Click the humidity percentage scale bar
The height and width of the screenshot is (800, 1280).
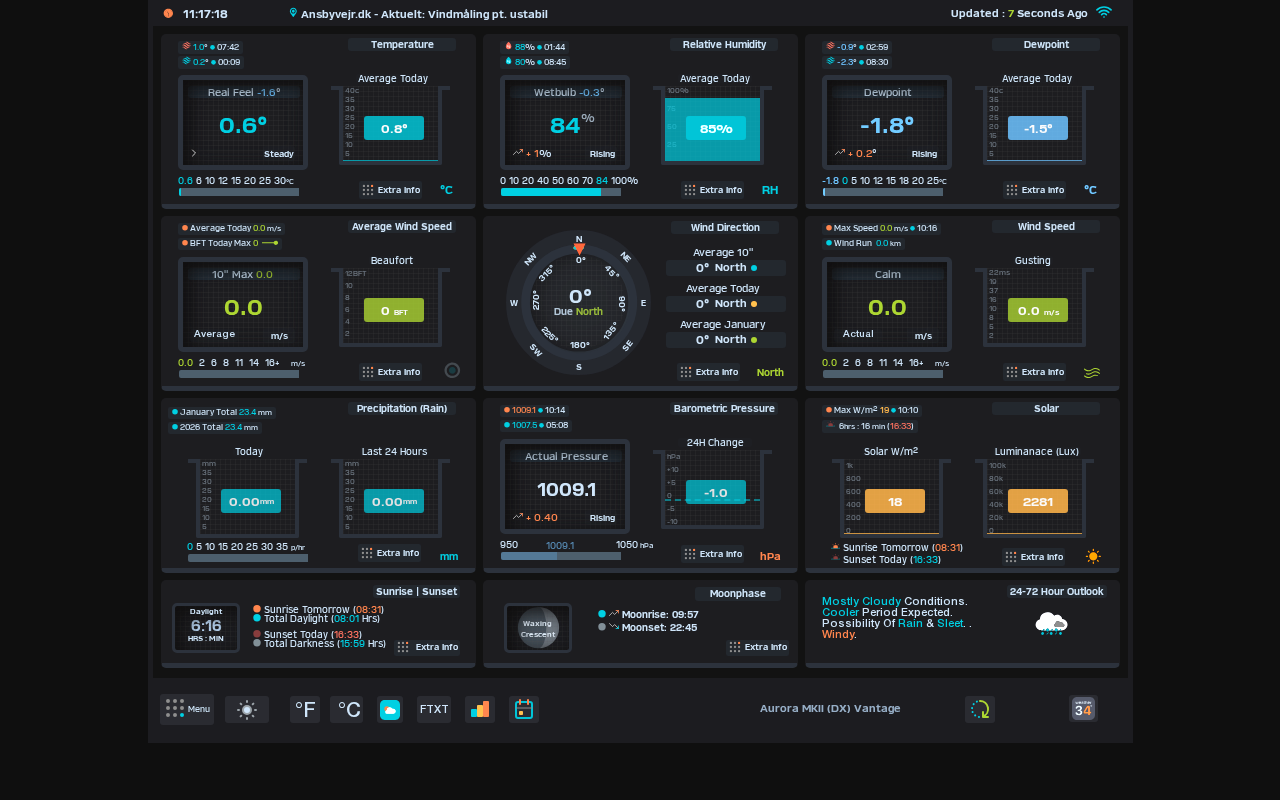click(x=561, y=192)
